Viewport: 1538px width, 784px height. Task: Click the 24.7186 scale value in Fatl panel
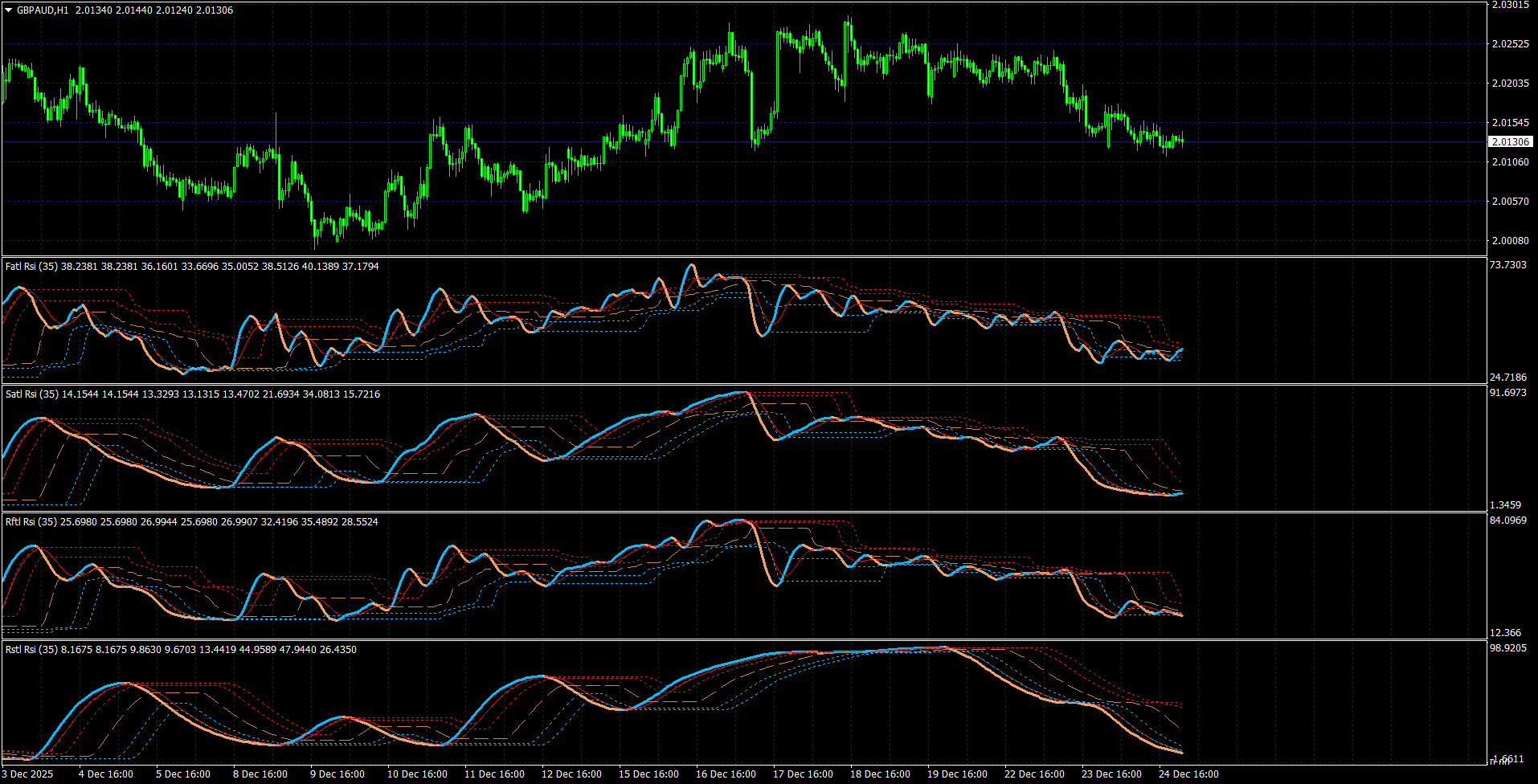[x=1508, y=377]
